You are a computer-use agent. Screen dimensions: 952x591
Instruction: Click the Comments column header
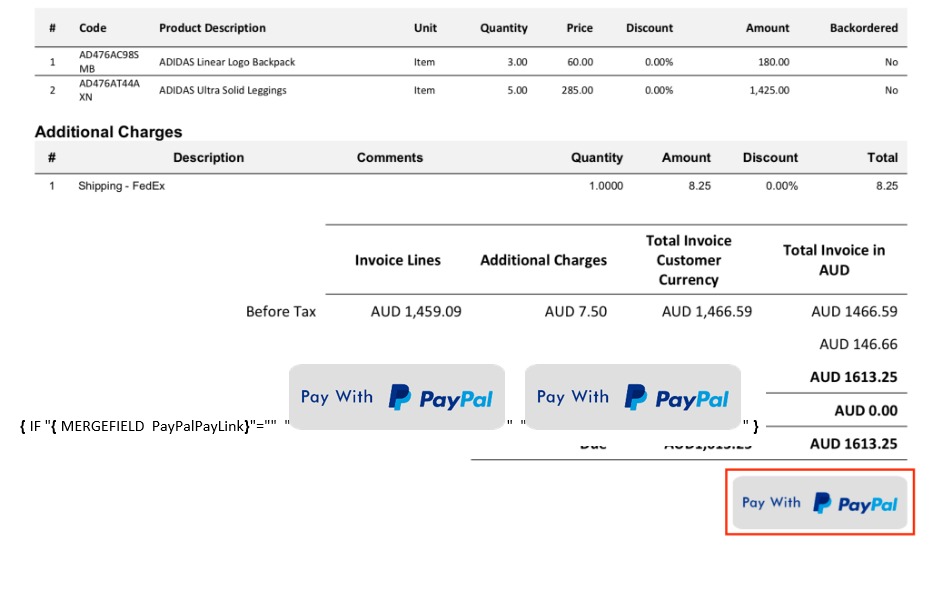coord(389,157)
